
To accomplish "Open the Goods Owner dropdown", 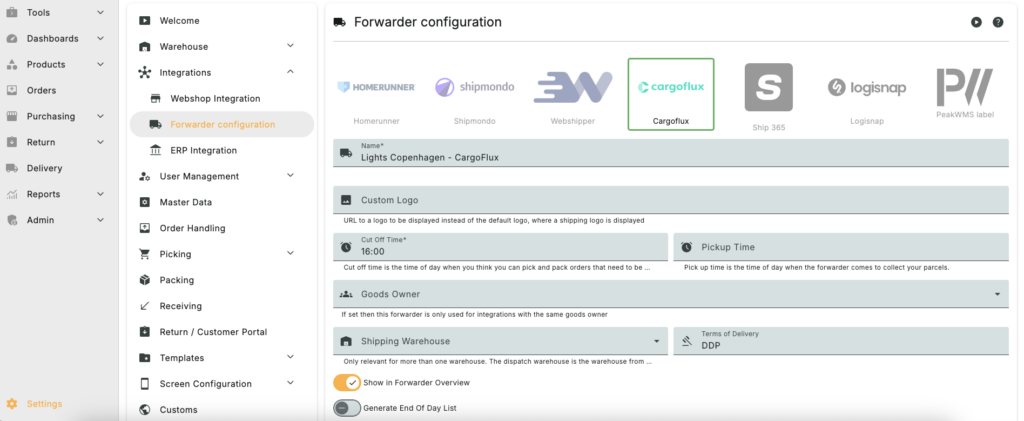I will click(671, 294).
